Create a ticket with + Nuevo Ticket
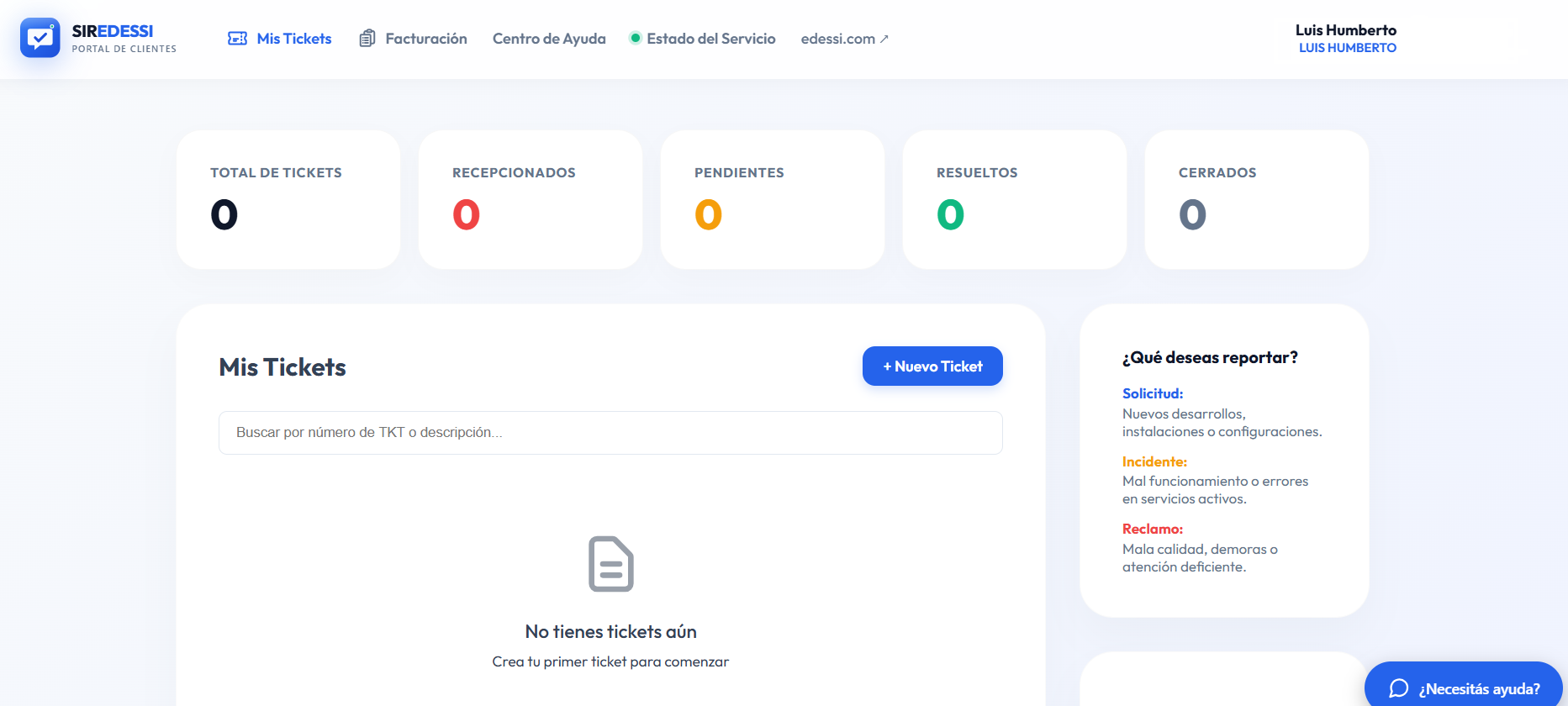The image size is (1568, 706). pos(932,366)
